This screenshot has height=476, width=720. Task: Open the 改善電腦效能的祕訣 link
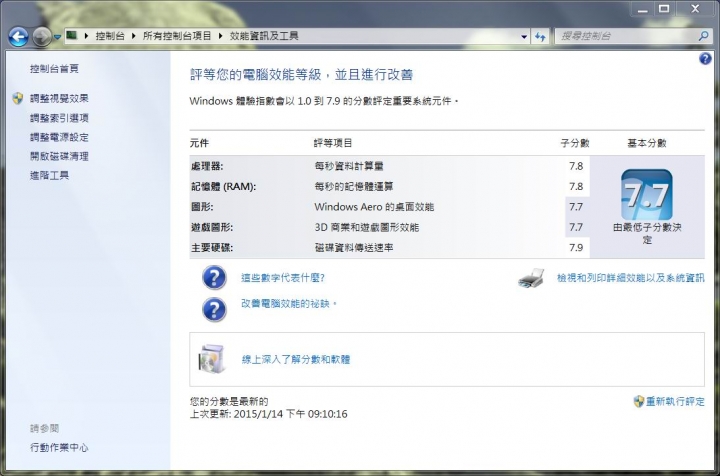tap(288, 304)
